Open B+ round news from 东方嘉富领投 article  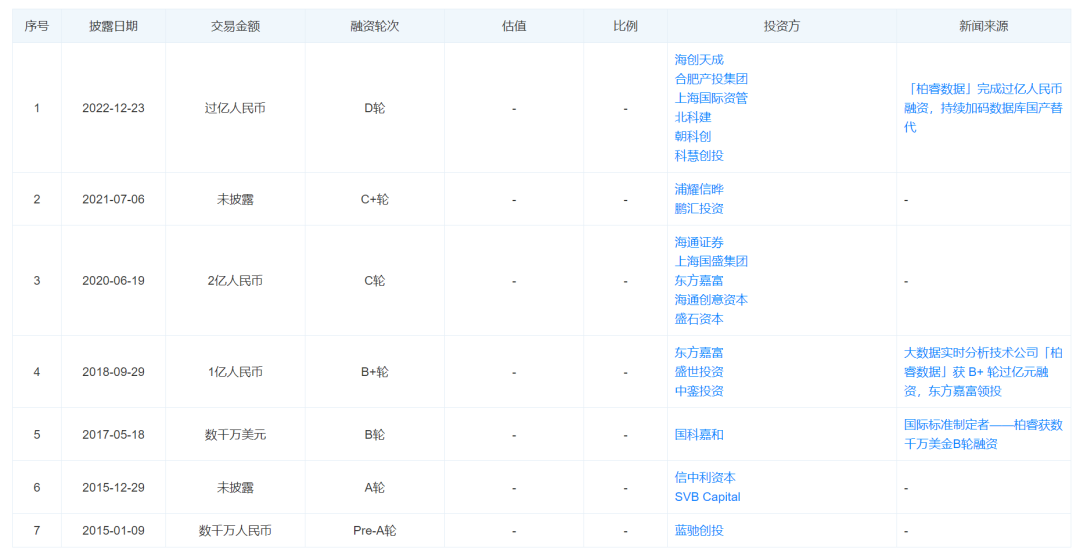[x=983, y=372]
